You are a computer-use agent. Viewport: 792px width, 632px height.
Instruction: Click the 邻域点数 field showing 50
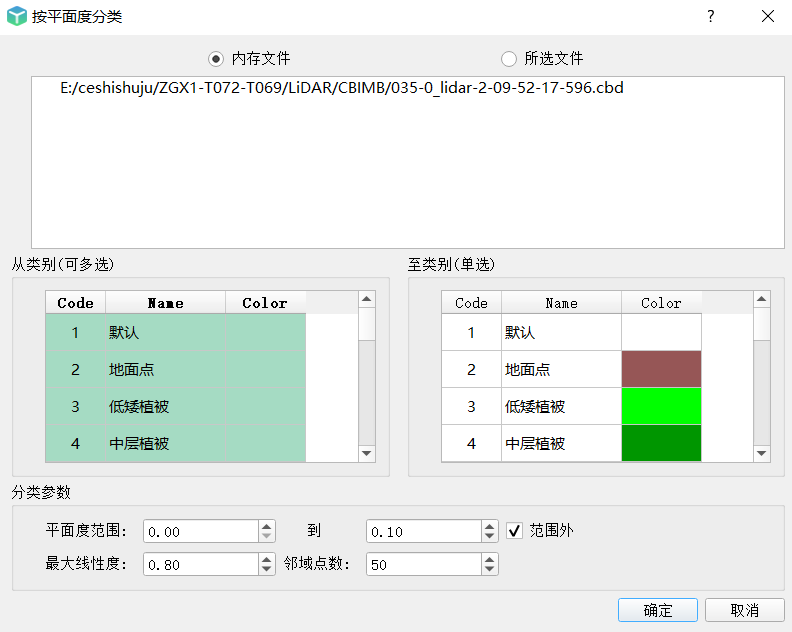tap(424, 564)
